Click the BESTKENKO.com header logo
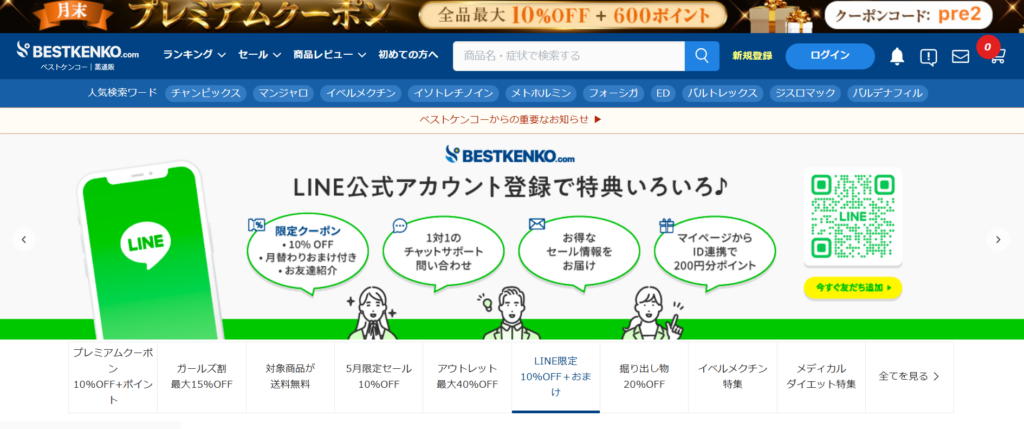Viewport: 1024px width, 429px height. (x=78, y=56)
